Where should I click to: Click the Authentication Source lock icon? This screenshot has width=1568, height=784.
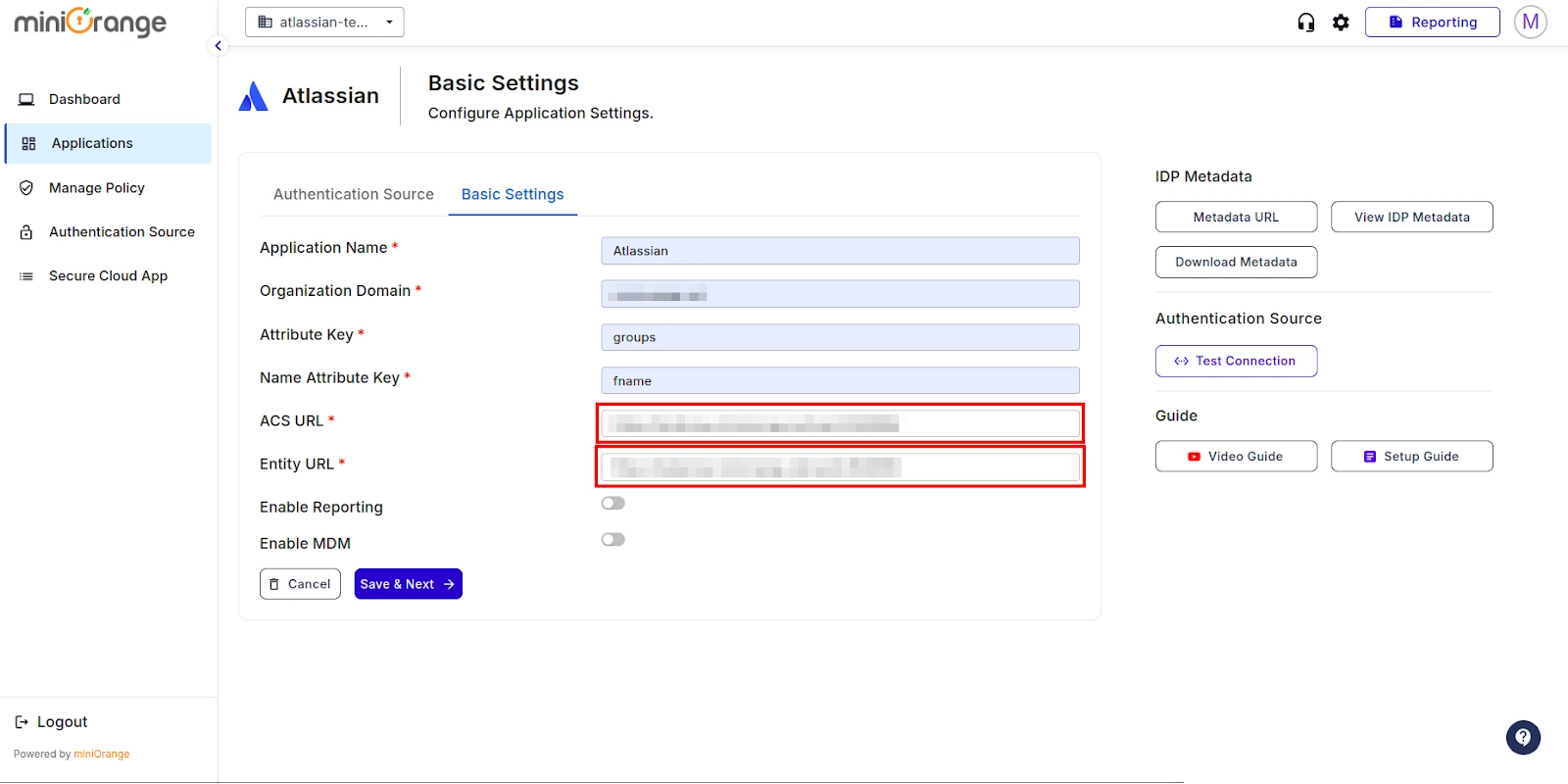(x=26, y=232)
